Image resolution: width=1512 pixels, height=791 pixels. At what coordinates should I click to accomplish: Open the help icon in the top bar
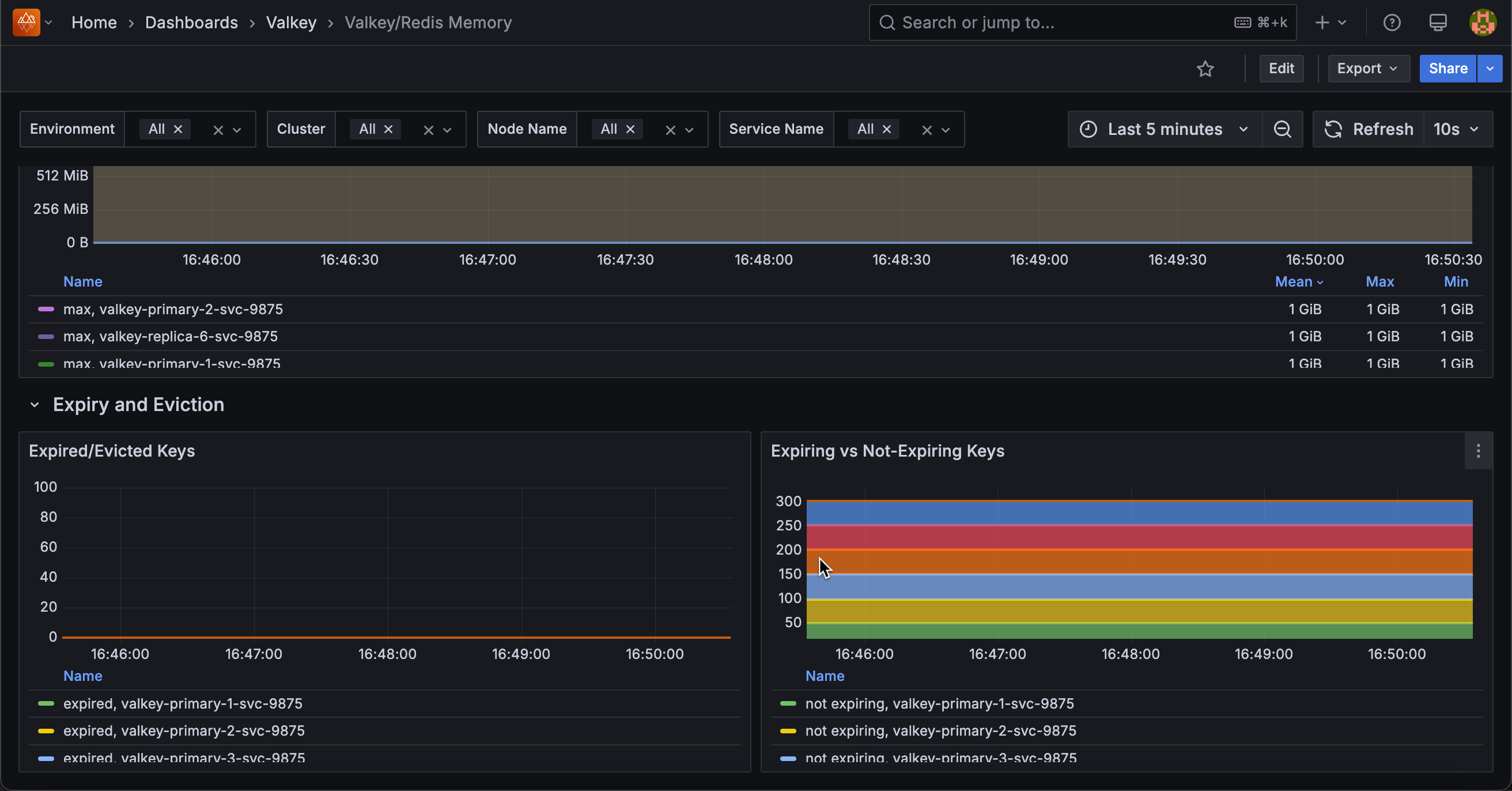point(1392,22)
